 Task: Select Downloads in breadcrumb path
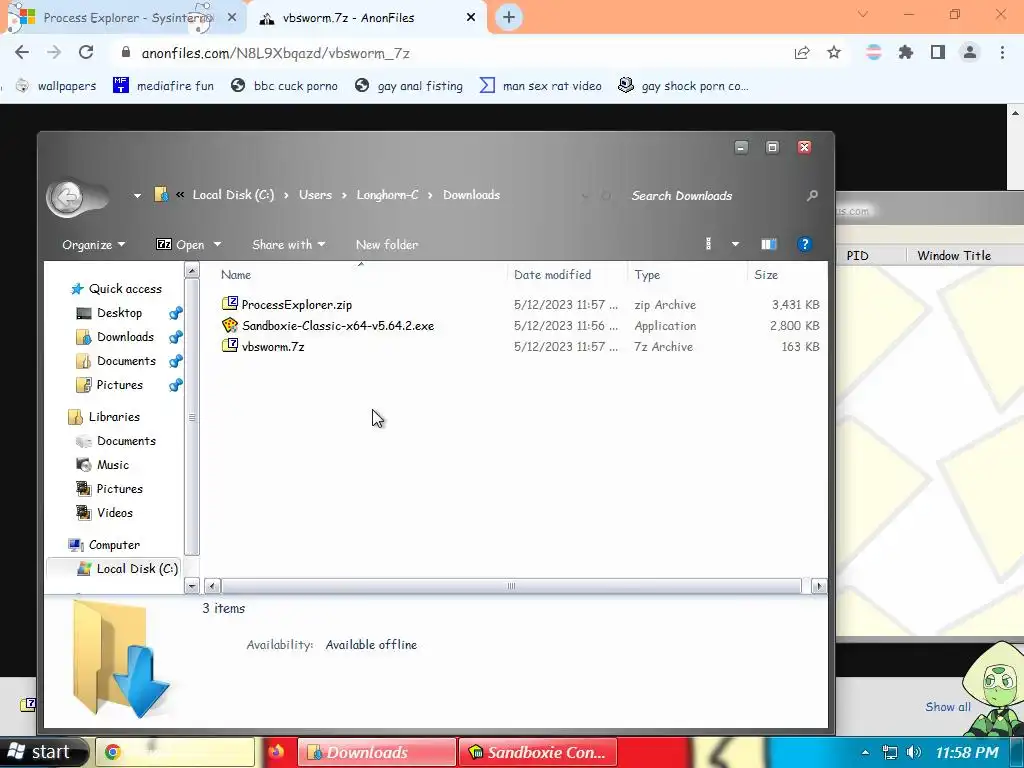[472, 195]
